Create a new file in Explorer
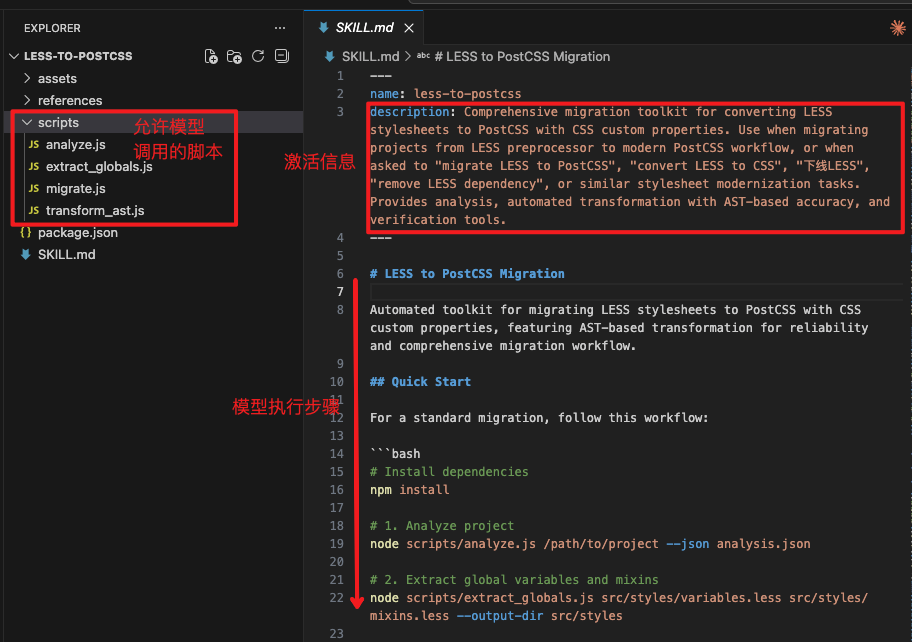This screenshot has height=642, width=912. coord(211,56)
